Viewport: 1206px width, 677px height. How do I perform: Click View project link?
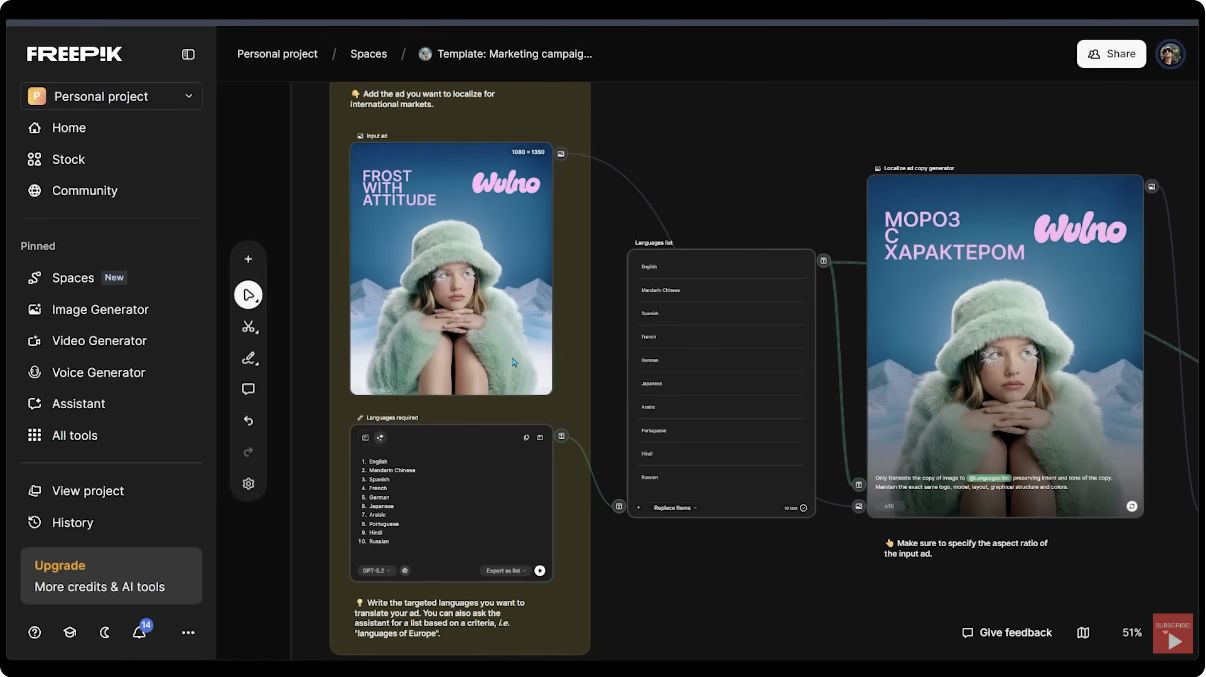[x=88, y=491]
